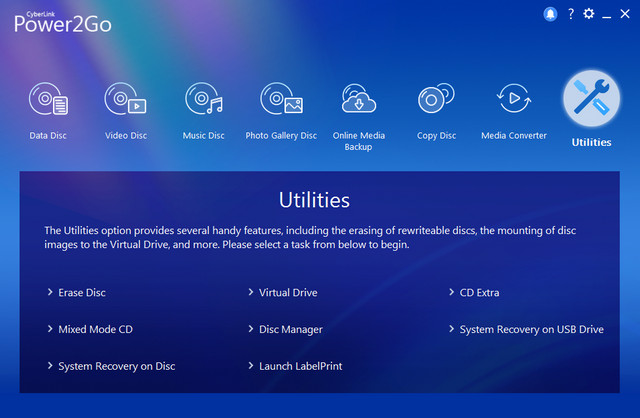The width and height of the screenshot is (640, 418).
Task: Open the Media Converter icon
Action: [514, 98]
